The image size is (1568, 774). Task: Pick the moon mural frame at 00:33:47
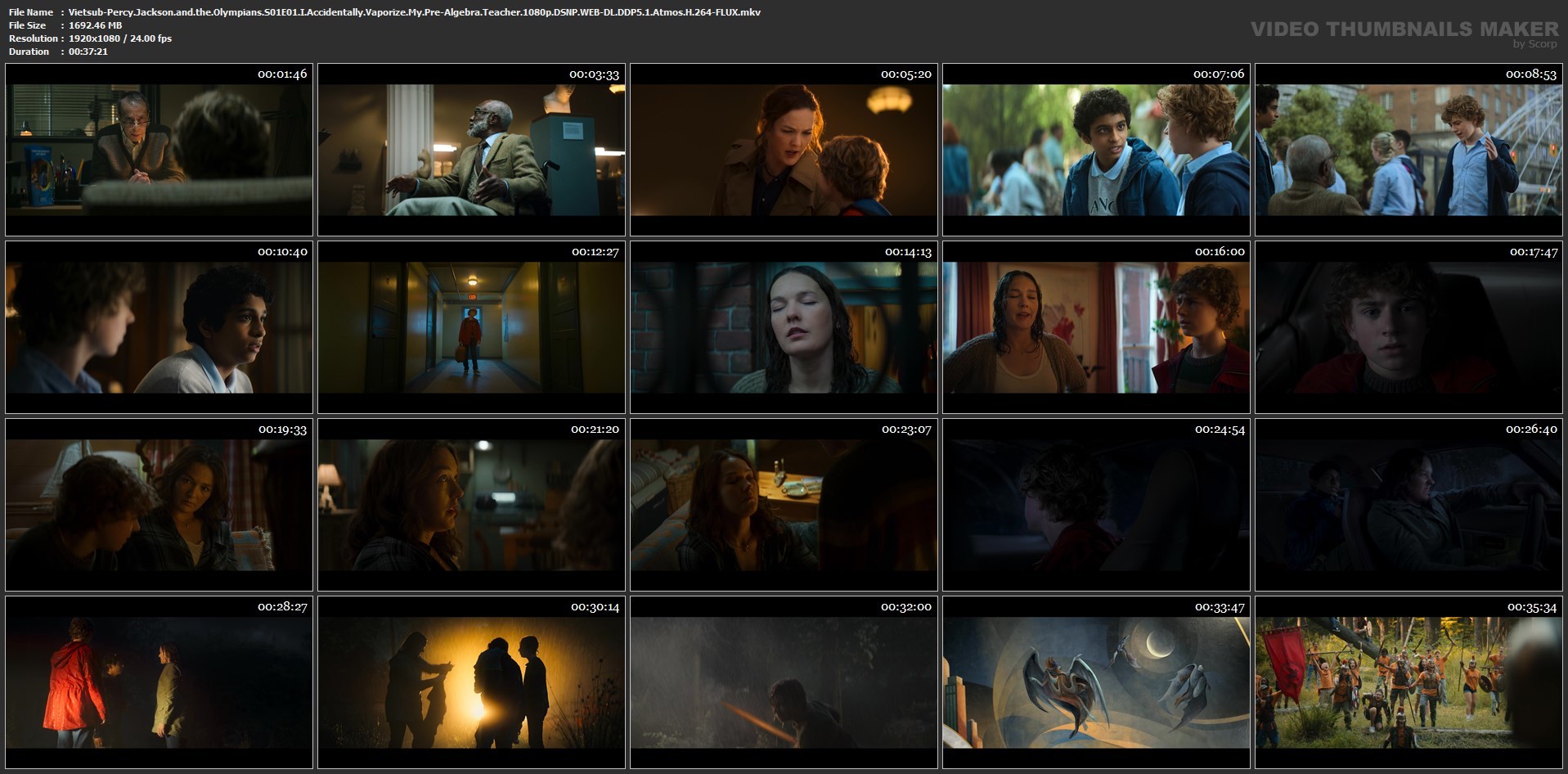(1096, 682)
